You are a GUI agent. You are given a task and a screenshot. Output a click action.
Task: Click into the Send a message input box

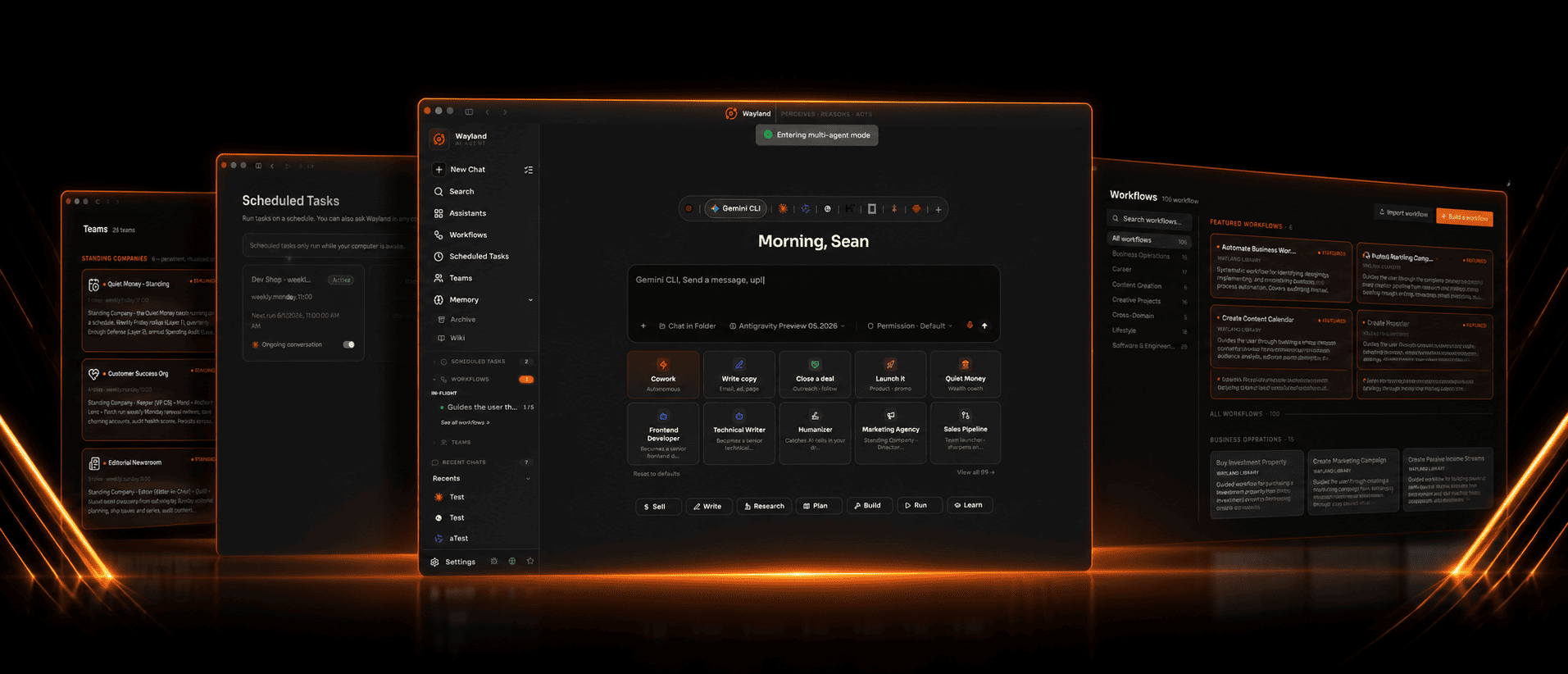pos(813,291)
